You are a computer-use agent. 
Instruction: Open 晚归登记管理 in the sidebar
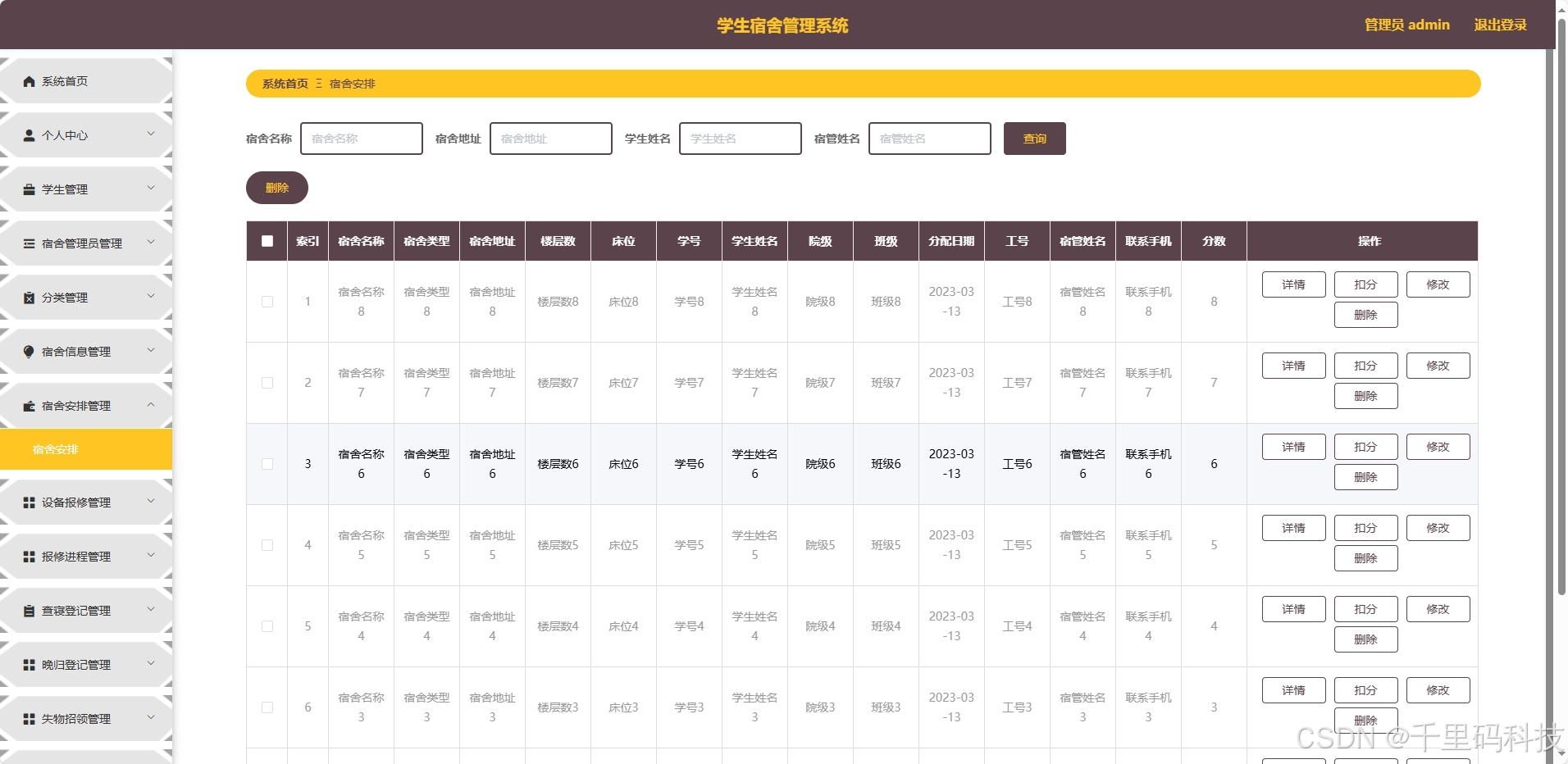[86, 665]
